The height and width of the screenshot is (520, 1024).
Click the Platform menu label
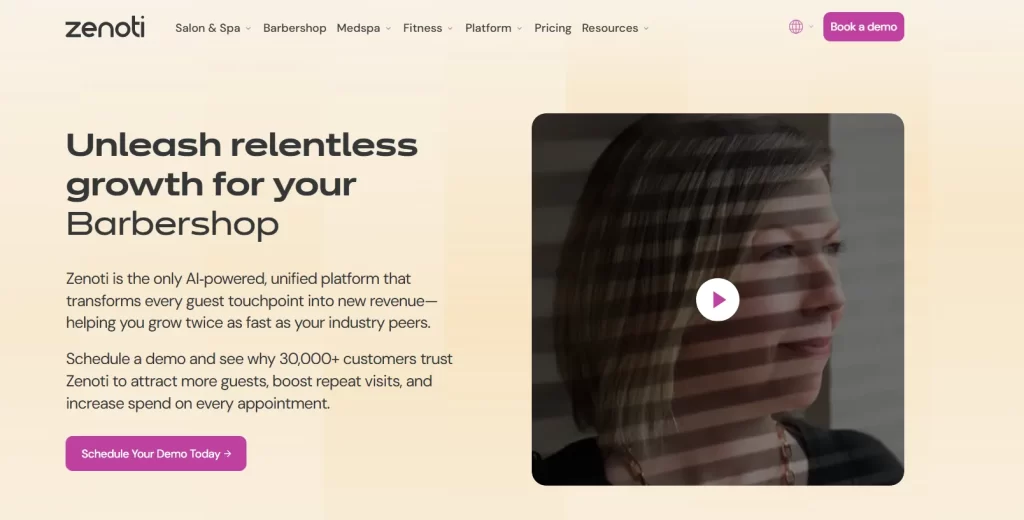pyautogui.click(x=488, y=28)
